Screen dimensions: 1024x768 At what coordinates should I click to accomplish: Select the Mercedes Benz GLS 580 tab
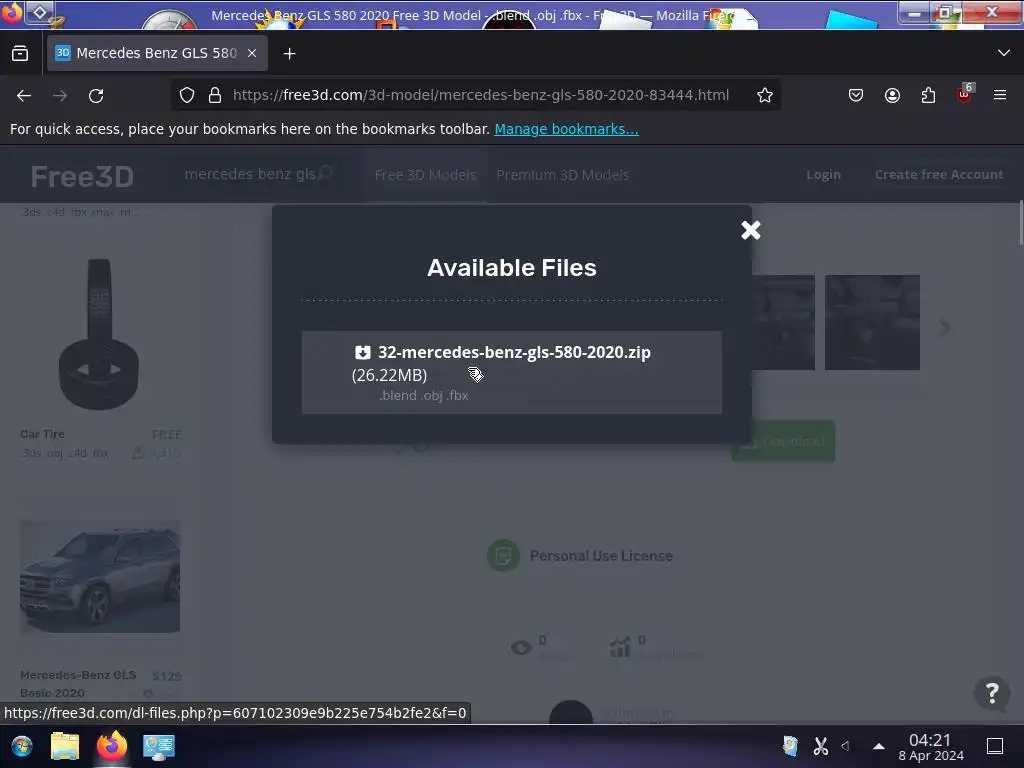coord(157,53)
